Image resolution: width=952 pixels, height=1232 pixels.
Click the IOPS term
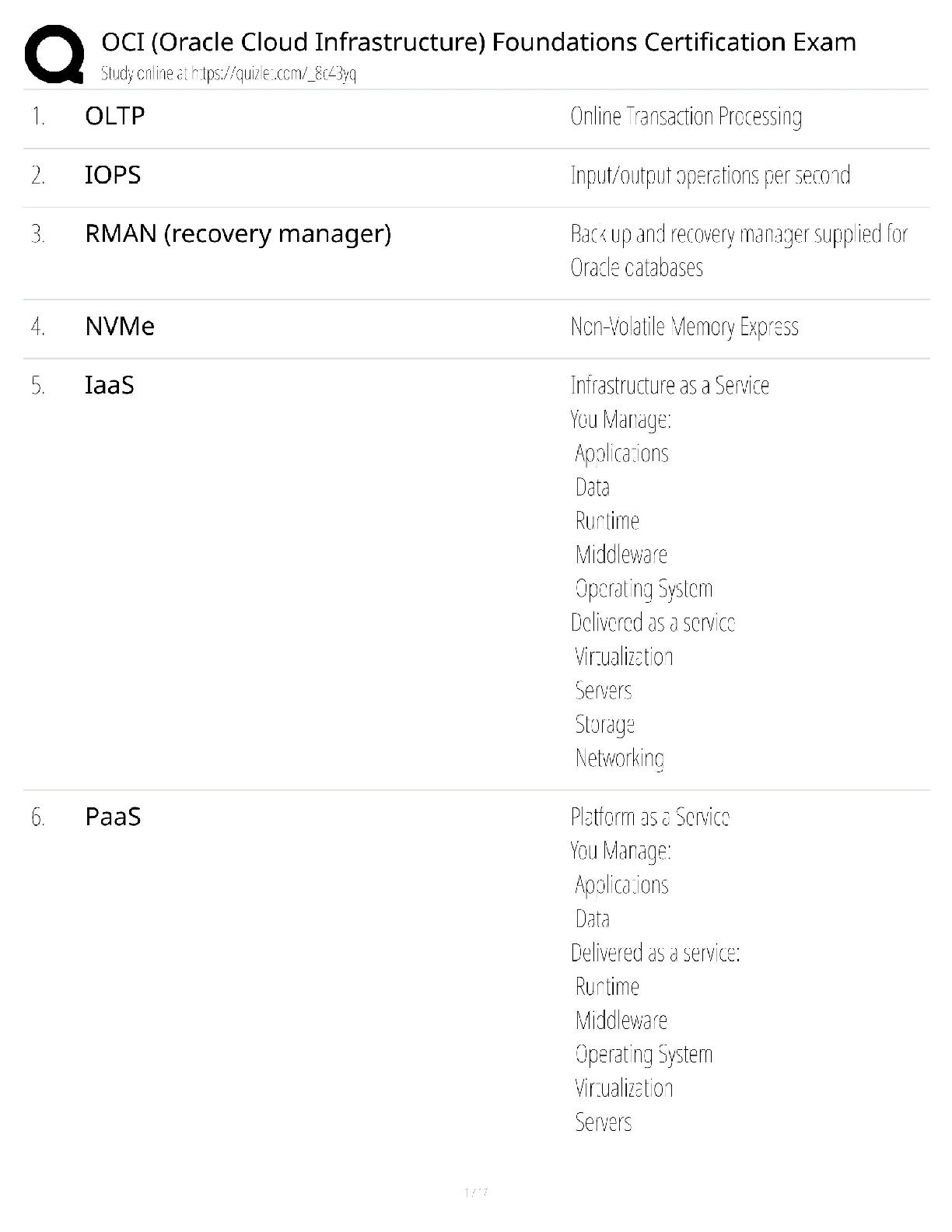pyautogui.click(x=113, y=175)
